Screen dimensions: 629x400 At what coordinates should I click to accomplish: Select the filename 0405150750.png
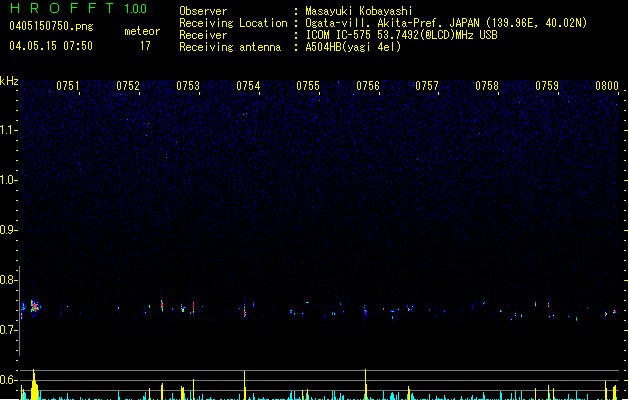point(51,26)
